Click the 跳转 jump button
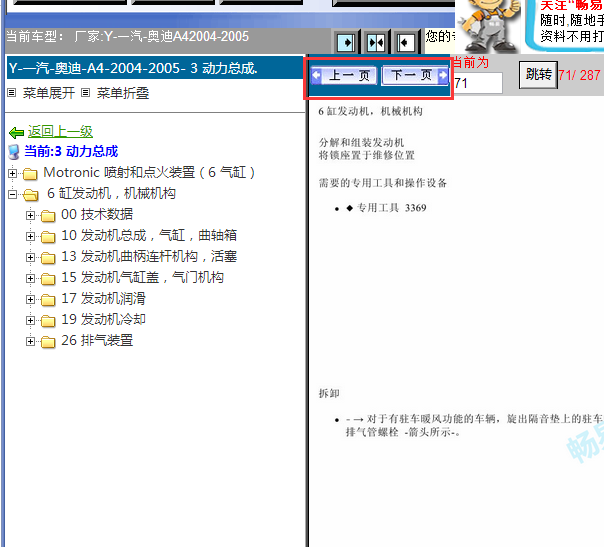This screenshot has width=604, height=547. click(x=539, y=75)
